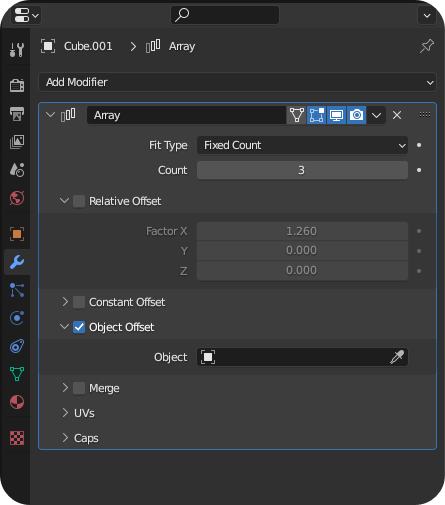
Task: Animate Count property dot
Action: click(x=419, y=170)
